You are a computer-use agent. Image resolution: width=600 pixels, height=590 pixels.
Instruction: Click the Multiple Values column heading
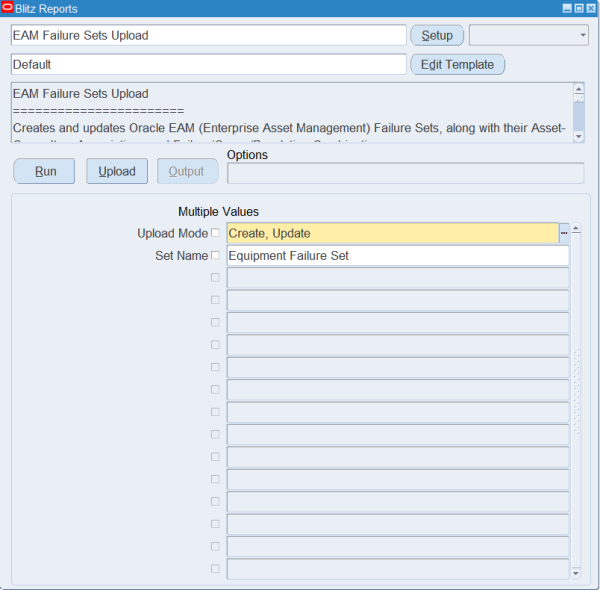point(218,212)
